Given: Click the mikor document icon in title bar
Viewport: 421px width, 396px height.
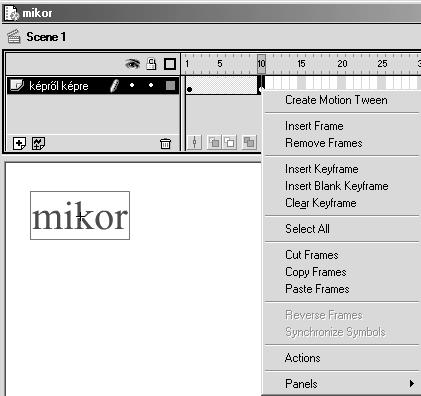Looking at the screenshot, I should [11, 13].
